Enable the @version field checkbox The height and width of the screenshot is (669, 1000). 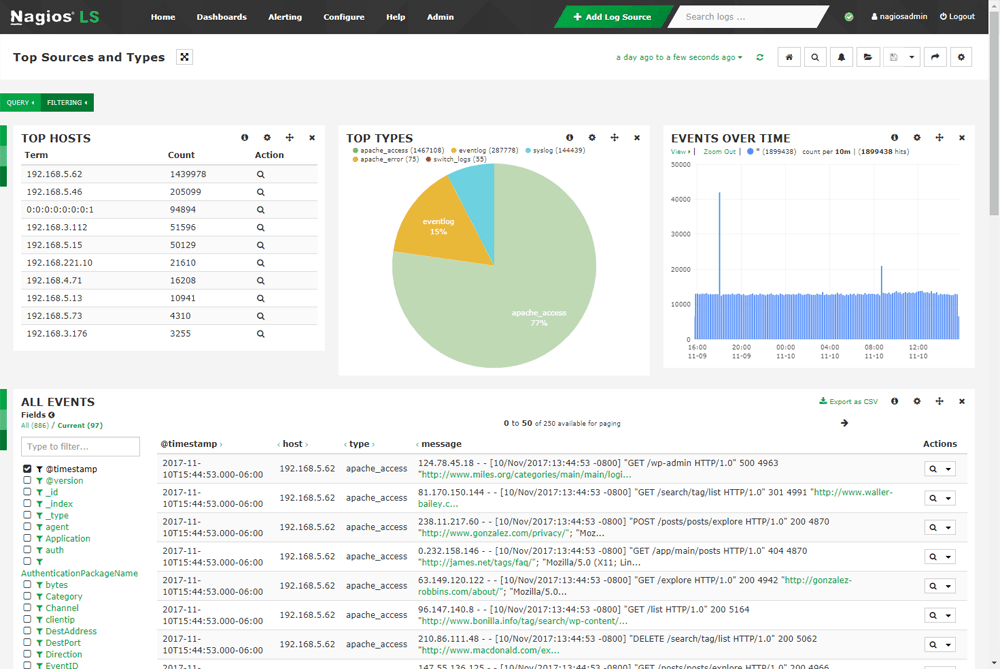pos(28,480)
